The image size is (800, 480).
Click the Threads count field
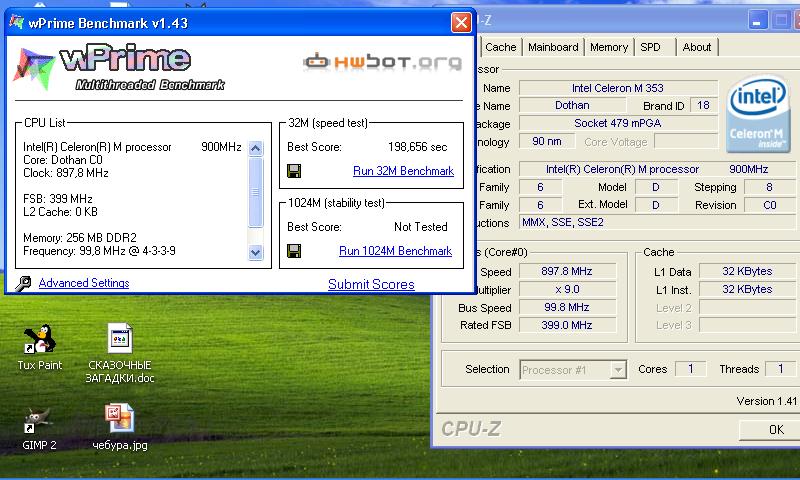click(780, 369)
